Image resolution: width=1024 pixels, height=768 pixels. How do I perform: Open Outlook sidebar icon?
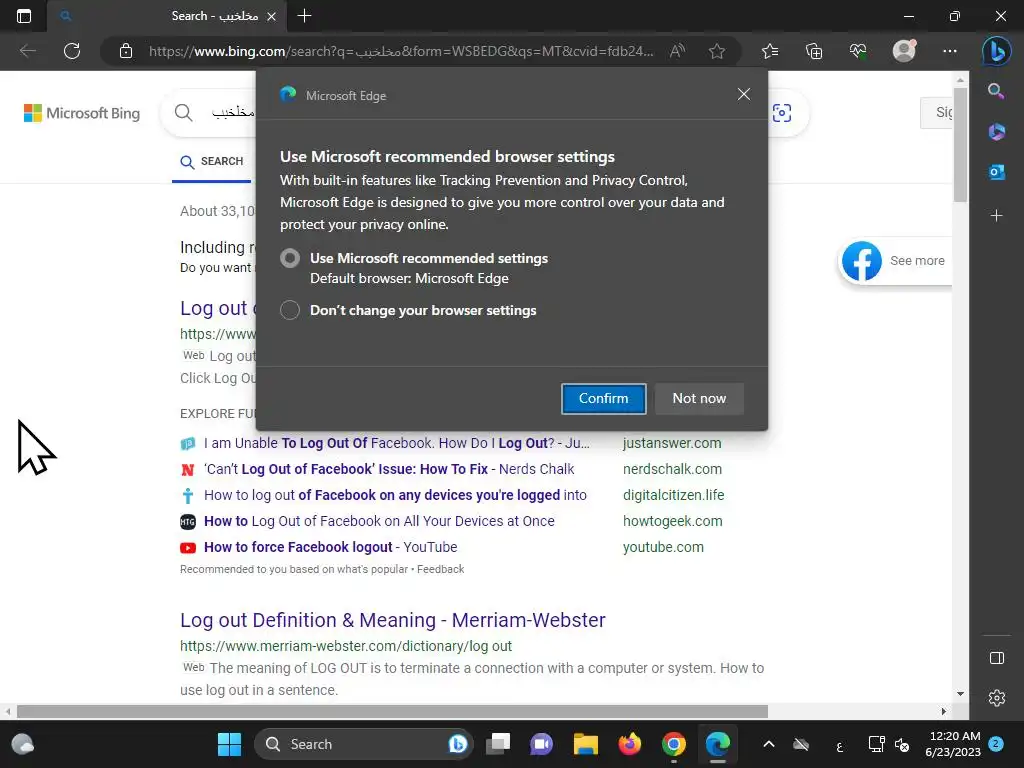[x=996, y=172]
